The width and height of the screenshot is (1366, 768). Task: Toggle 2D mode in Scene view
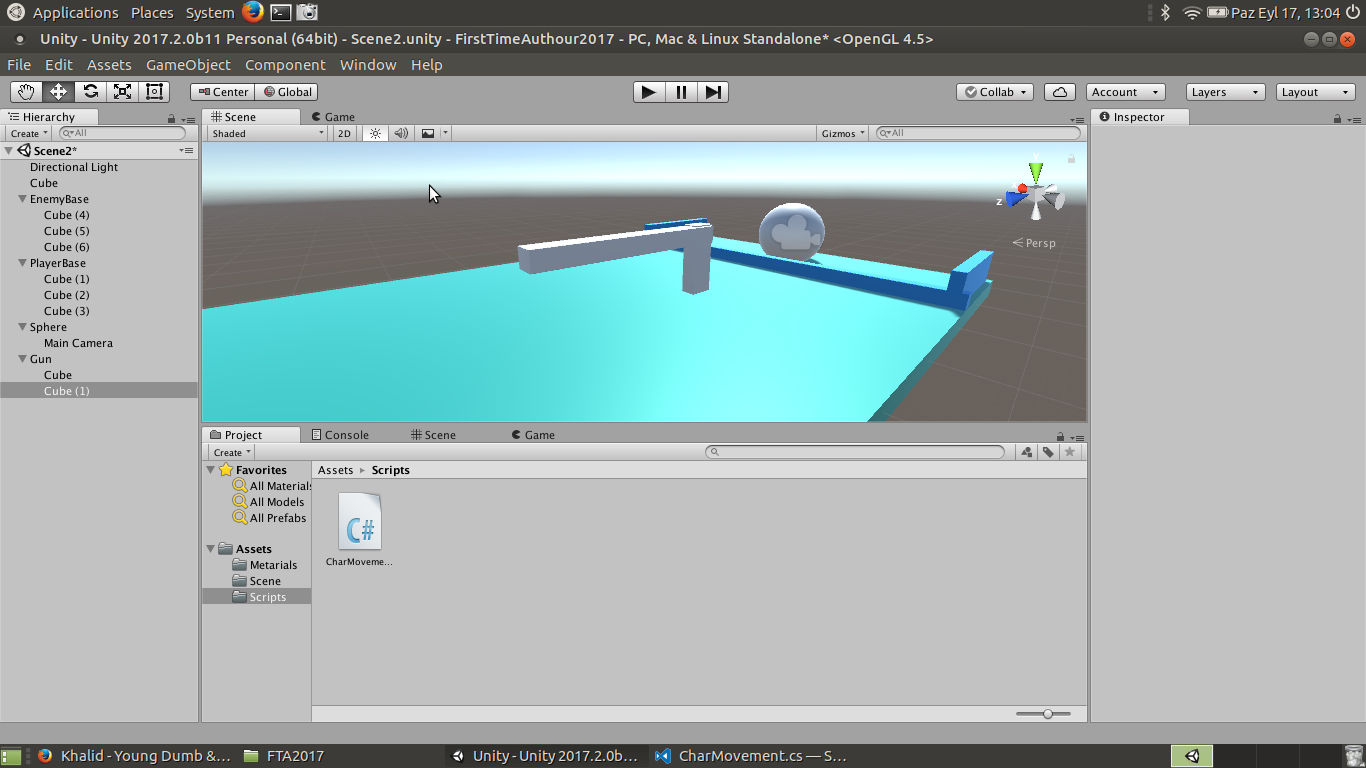[344, 133]
